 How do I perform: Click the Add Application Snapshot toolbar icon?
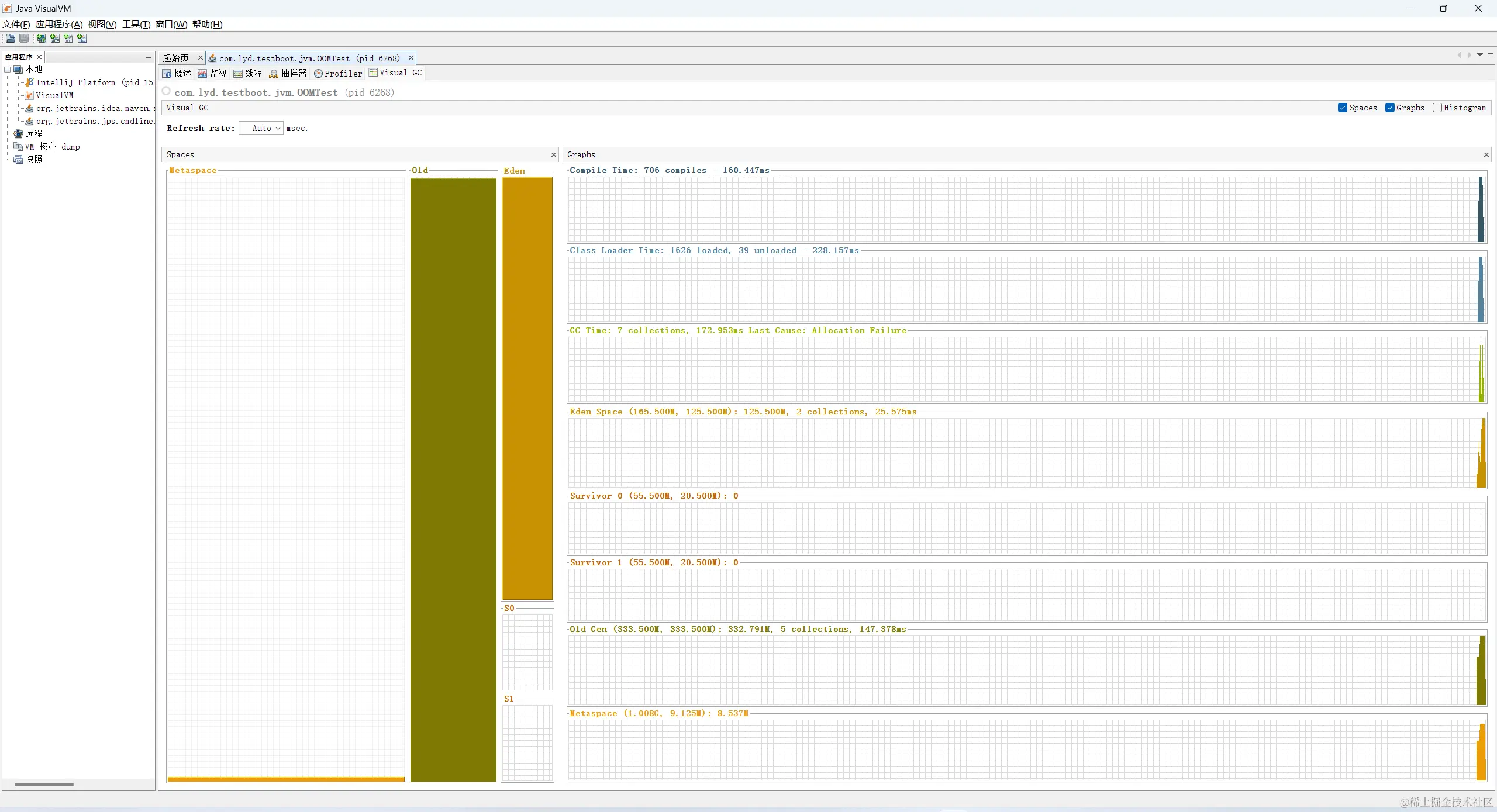pos(82,39)
